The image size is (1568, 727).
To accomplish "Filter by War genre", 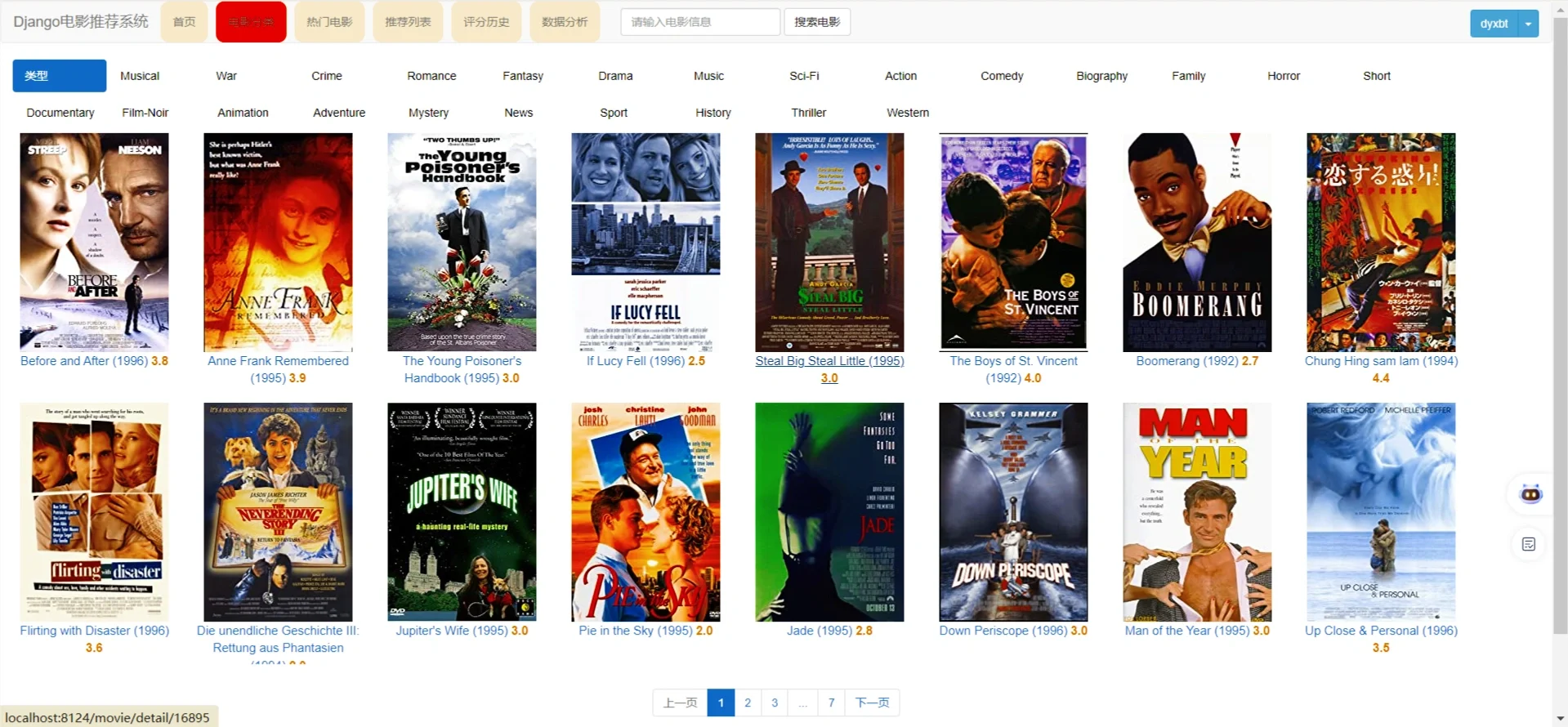I will coord(226,76).
